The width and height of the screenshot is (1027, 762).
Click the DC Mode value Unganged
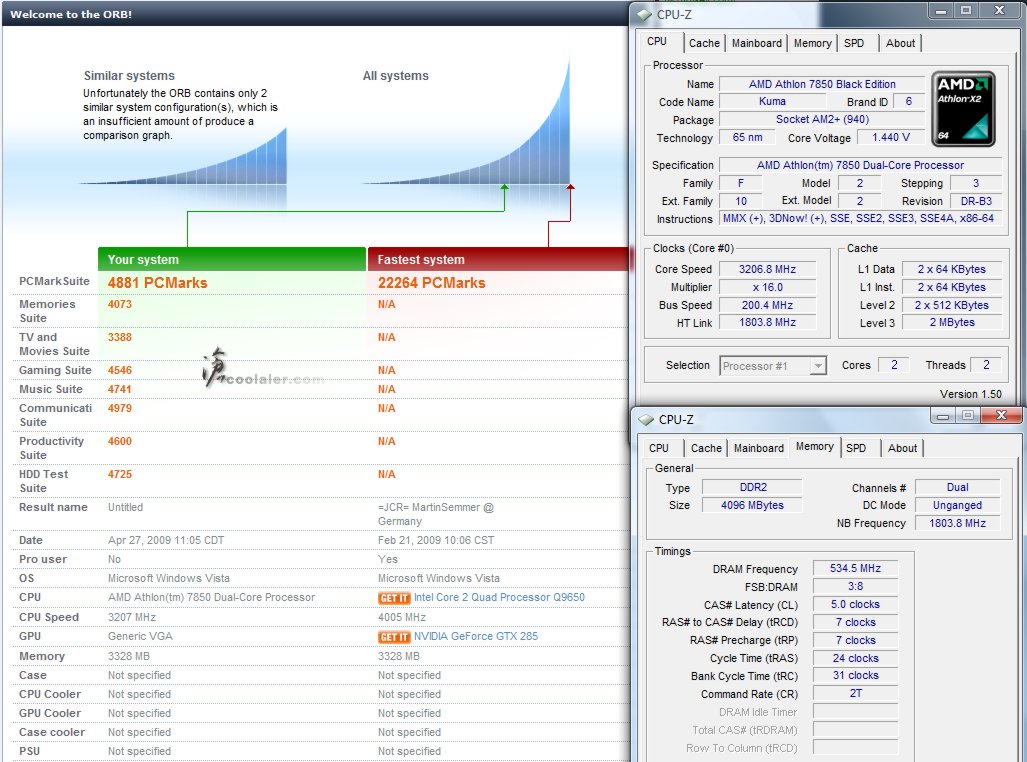pos(958,505)
